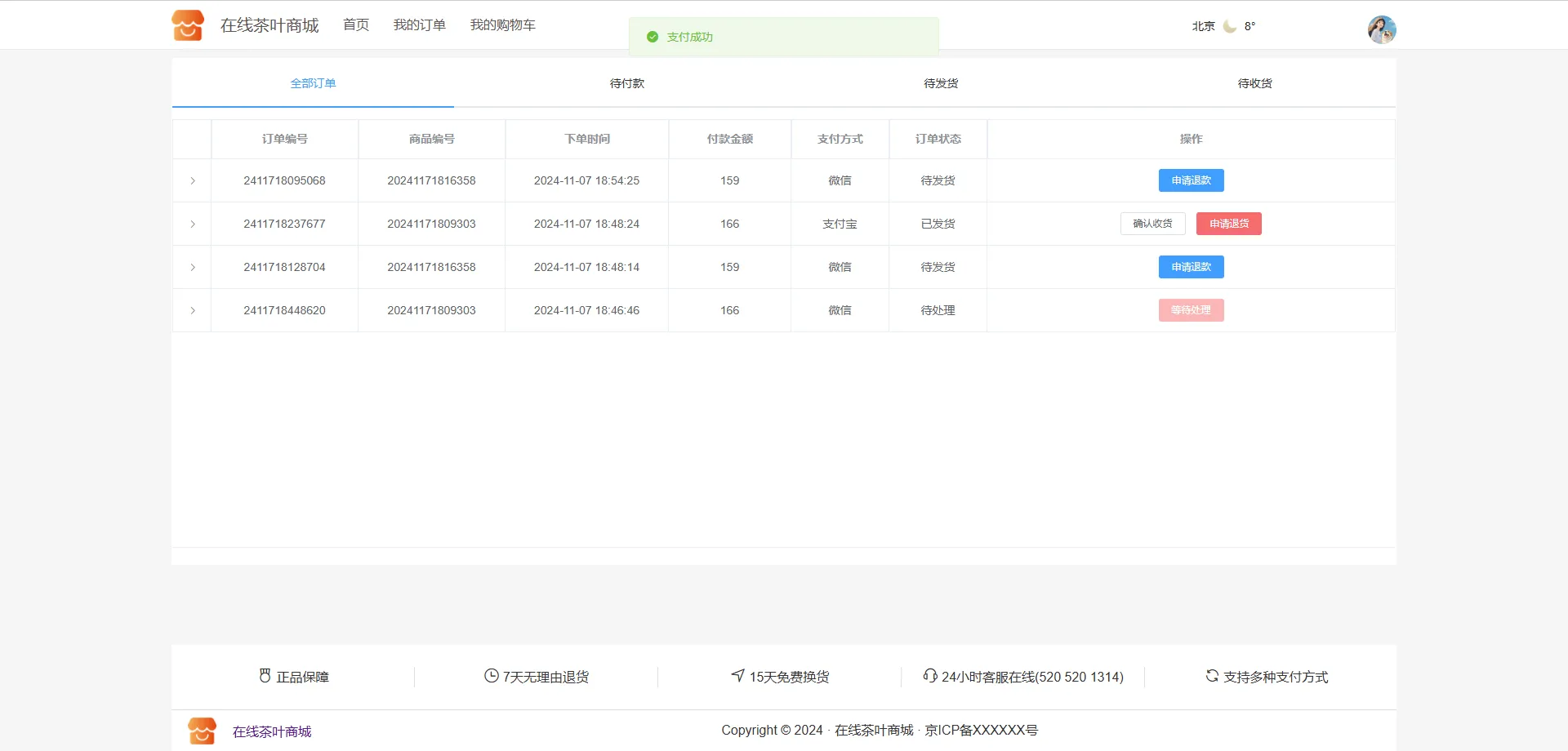Click 申请退款 for order 2411718095068
This screenshot has height=751, width=1568.
[x=1191, y=180]
